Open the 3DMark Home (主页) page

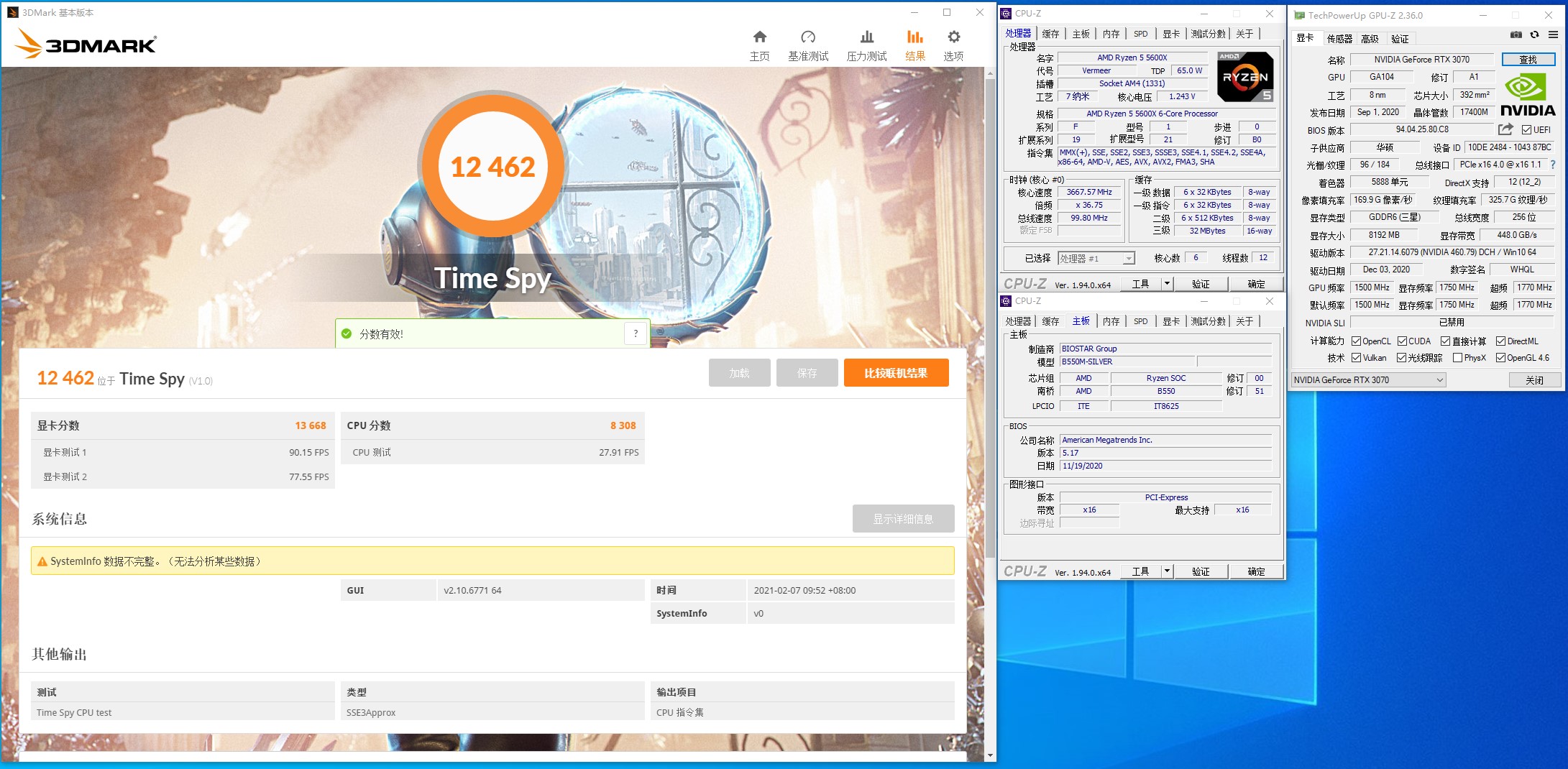point(759,45)
